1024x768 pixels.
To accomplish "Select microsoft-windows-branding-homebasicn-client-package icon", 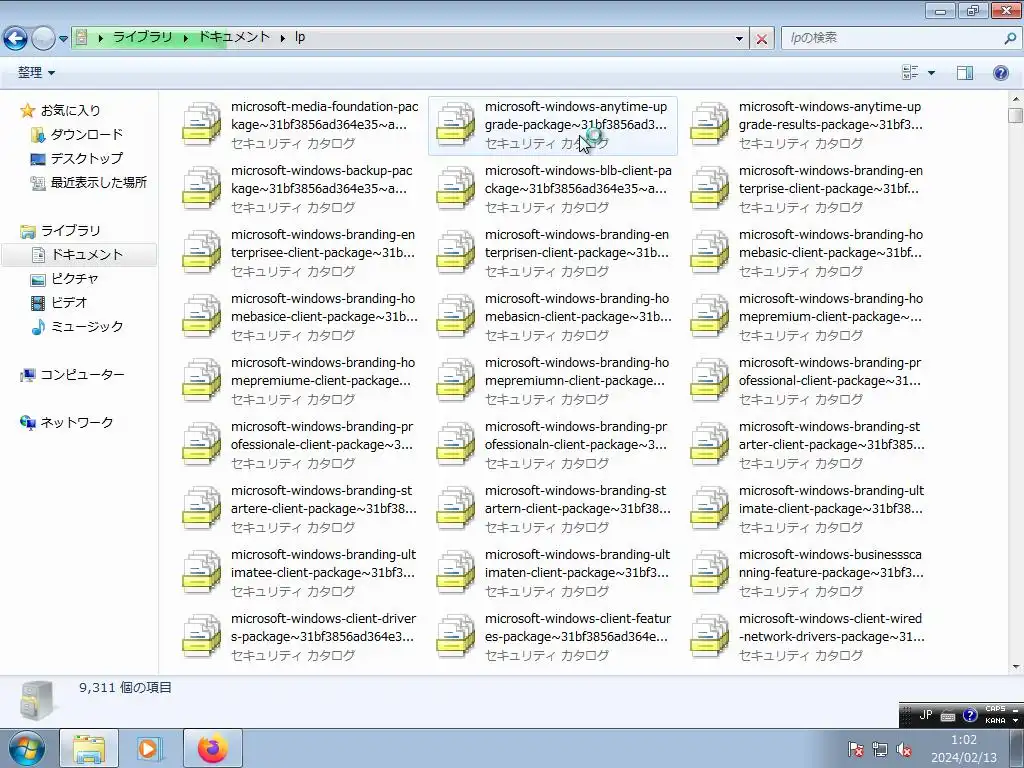I will coord(455,315).
